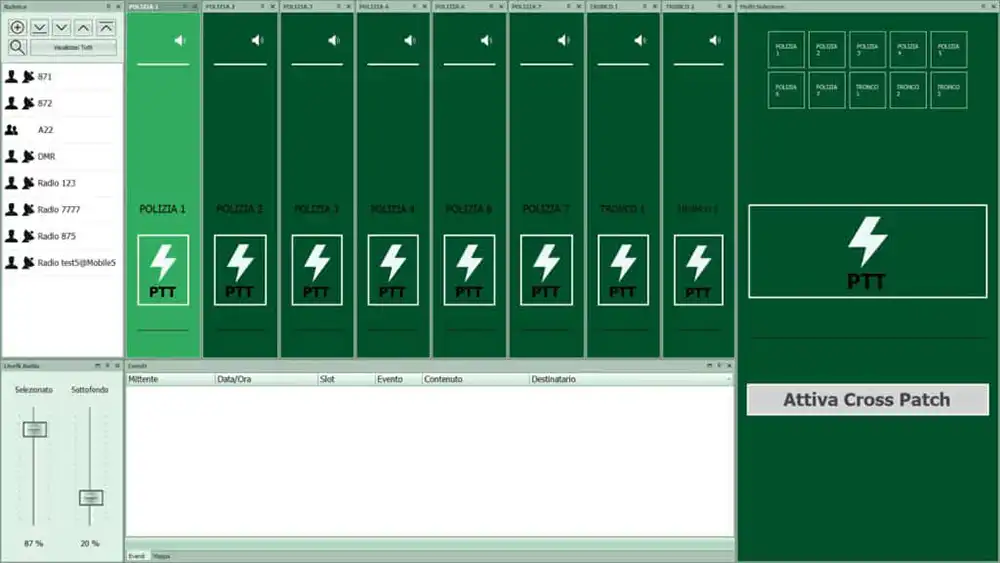Screen dimensions: 1000x563
Task: Toggle POLIZIA 1 tile in multi-selection grid
Action: (x=786, y=49)
